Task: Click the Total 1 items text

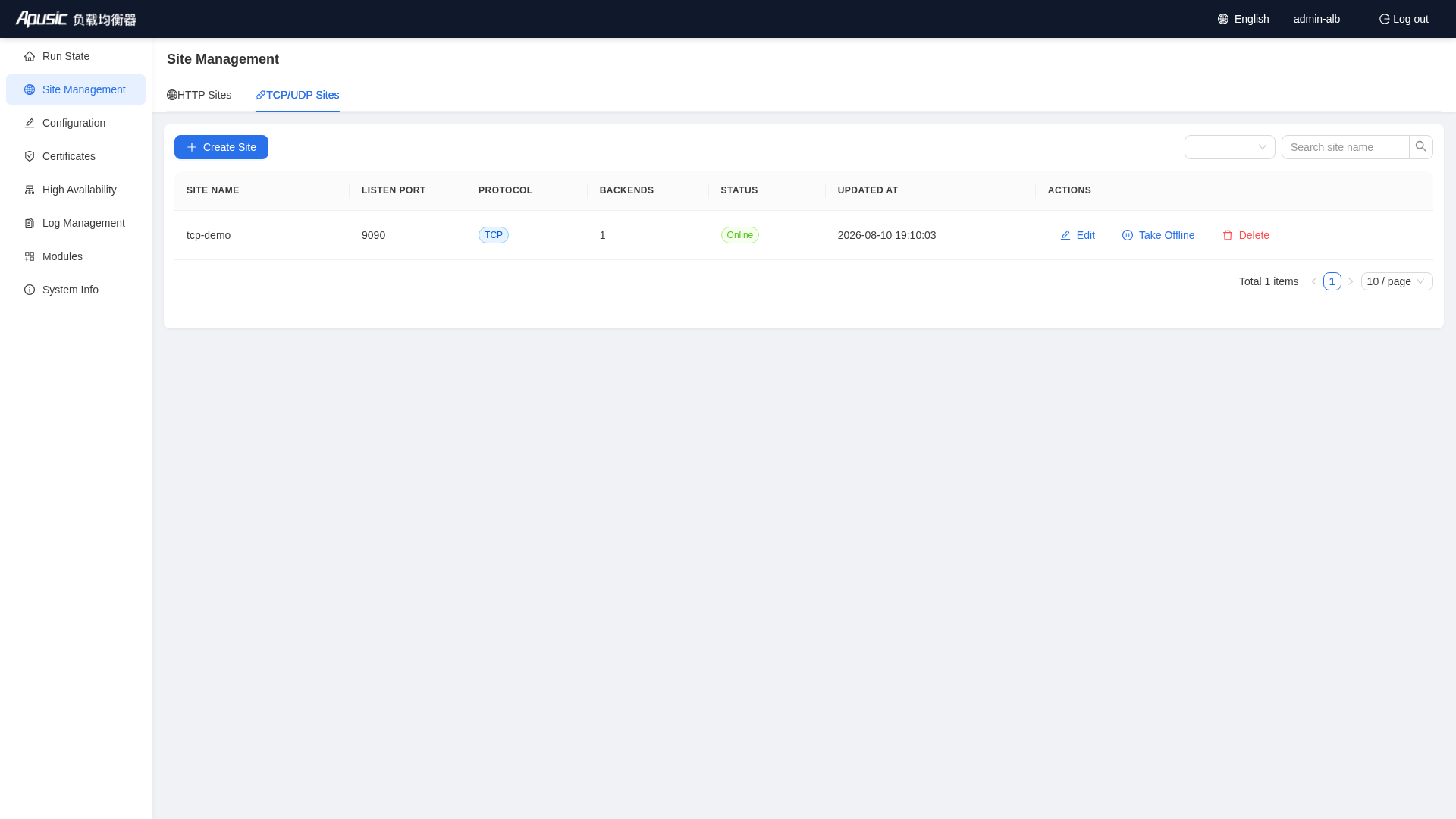Action: [x=1269, y=281]
